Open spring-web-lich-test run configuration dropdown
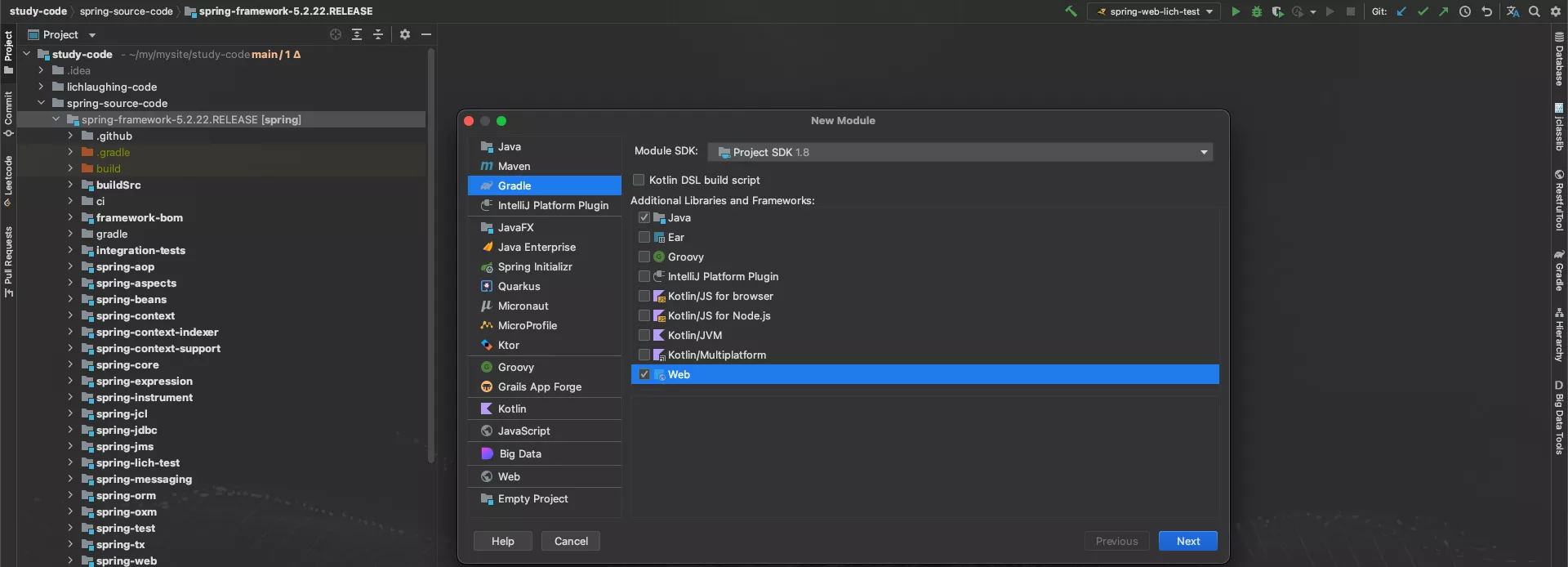 pyautogui.click(x=1155, y=11)
